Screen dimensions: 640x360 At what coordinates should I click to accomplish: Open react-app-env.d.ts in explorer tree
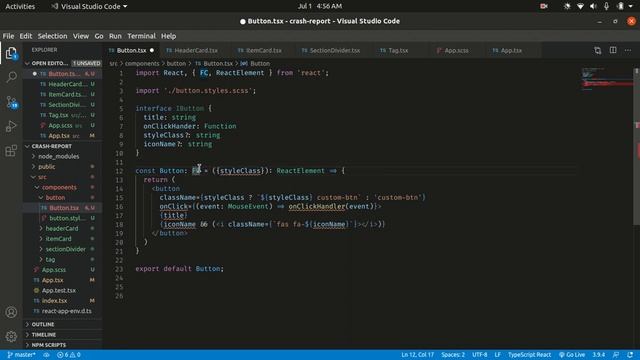(62, 311)
